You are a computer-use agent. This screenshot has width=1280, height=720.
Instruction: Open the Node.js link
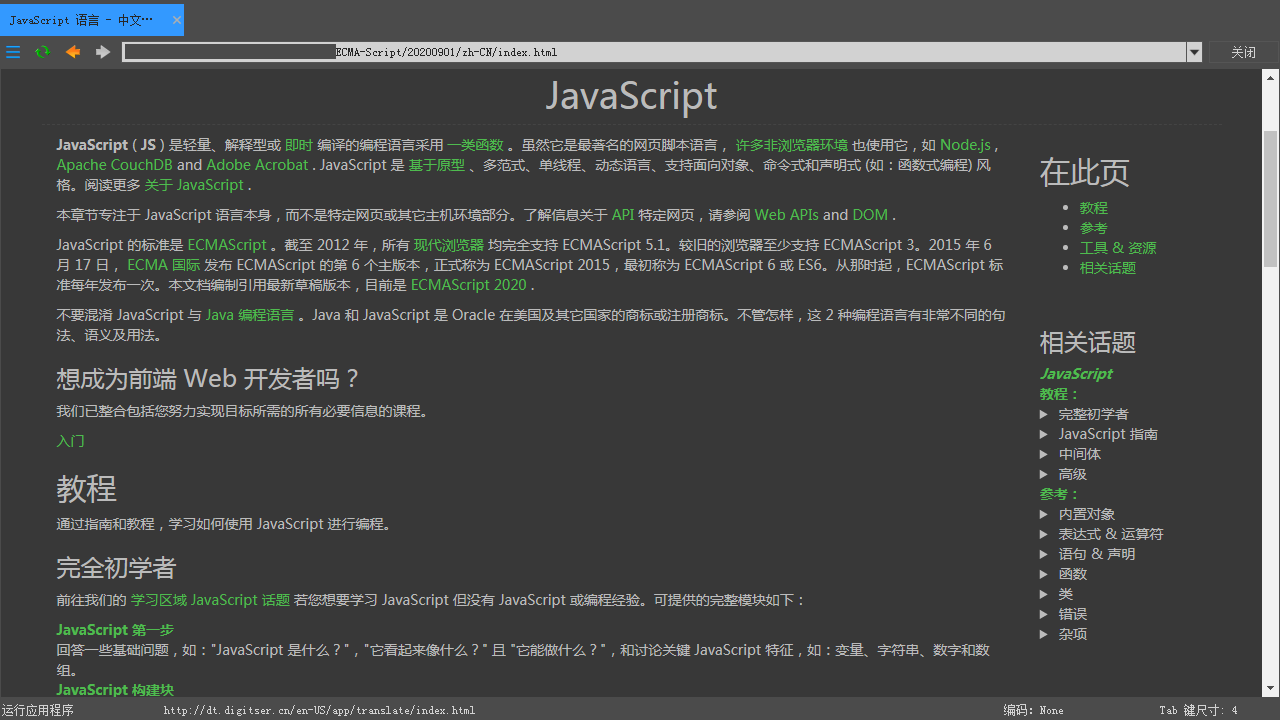[964, 144]
